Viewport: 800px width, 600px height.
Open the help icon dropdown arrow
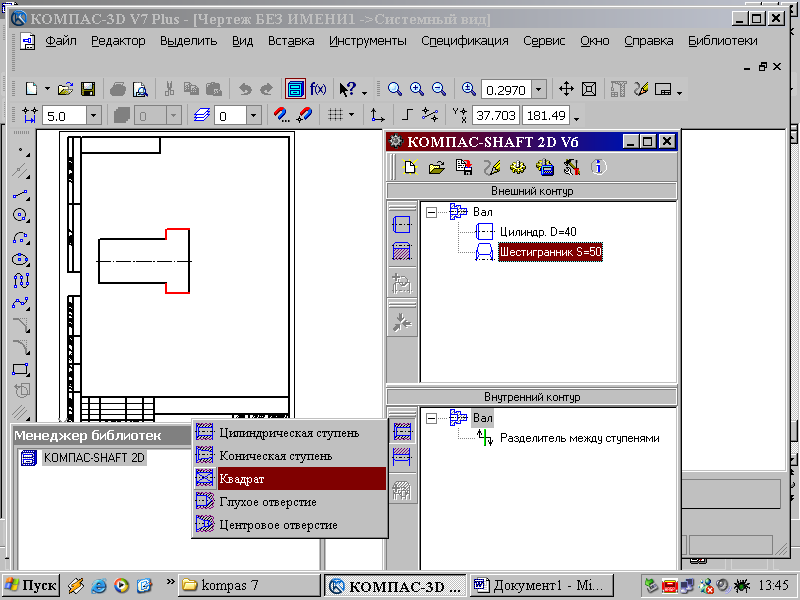click(364, 92)
